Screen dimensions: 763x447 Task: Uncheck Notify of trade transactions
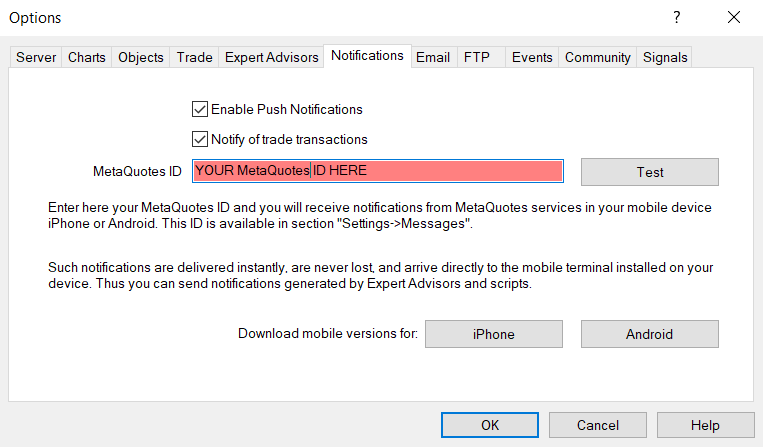(199, 139)
